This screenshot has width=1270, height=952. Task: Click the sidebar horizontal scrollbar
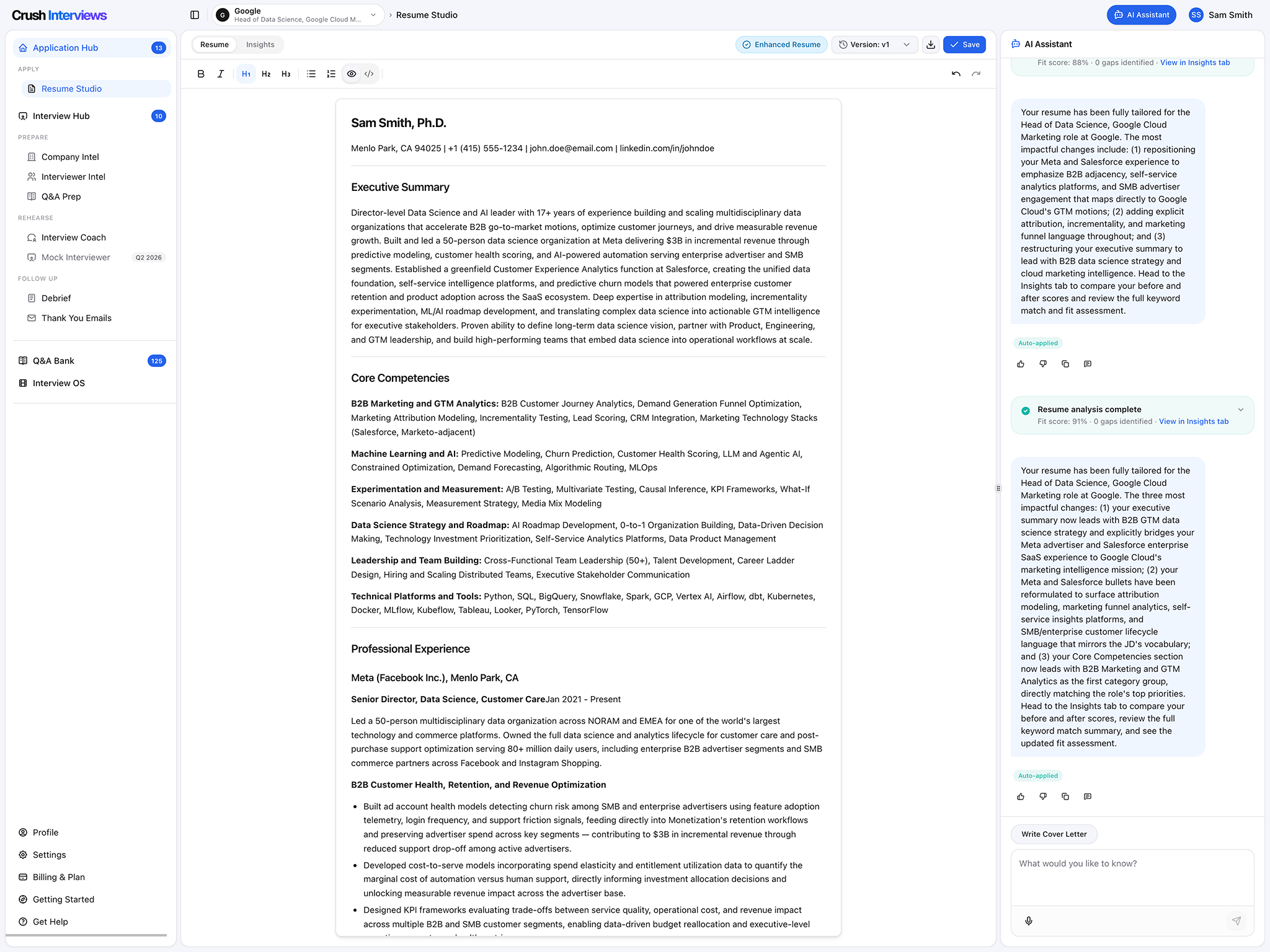pyautogui.click(x=86, y=935)
